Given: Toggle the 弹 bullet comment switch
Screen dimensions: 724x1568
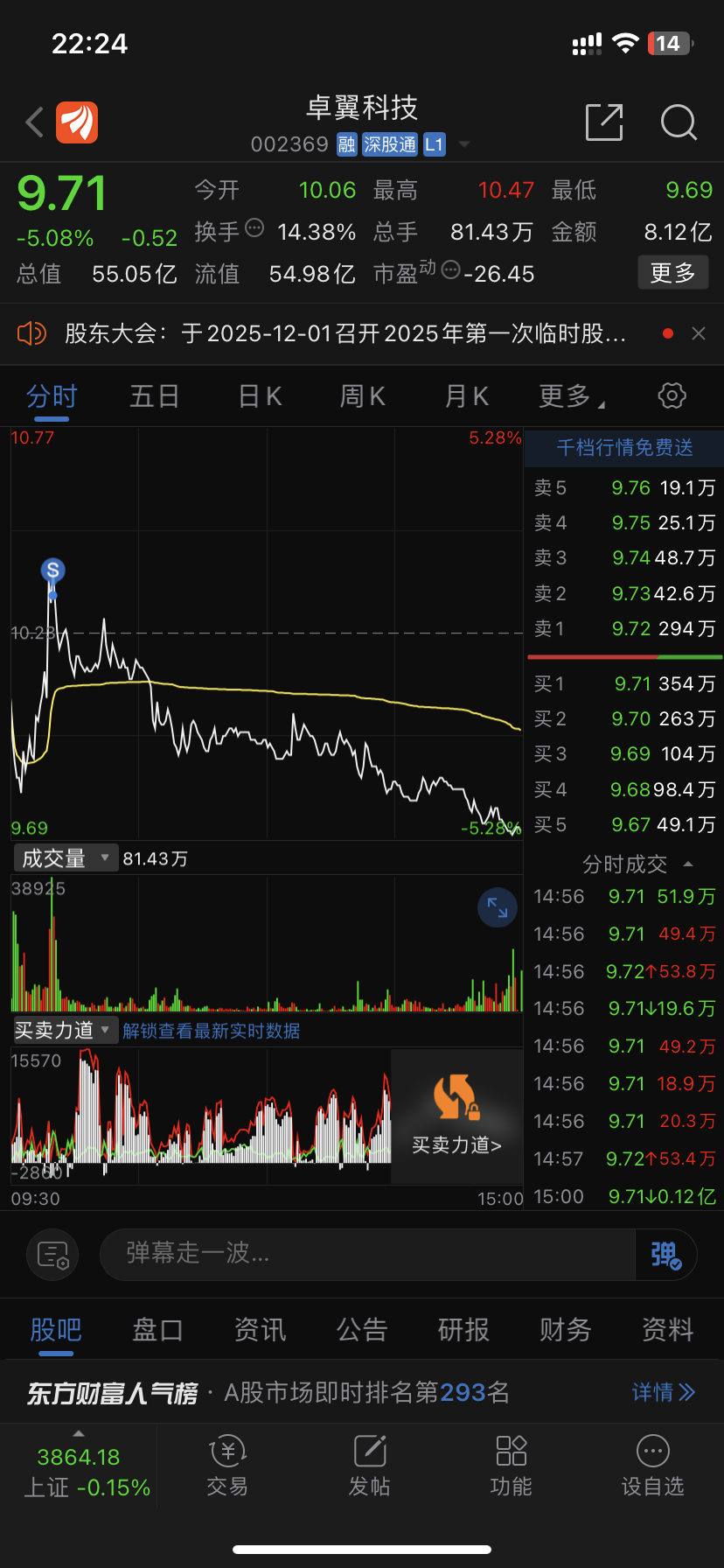Looking at the screenshot, I should tap(665, 1255).
